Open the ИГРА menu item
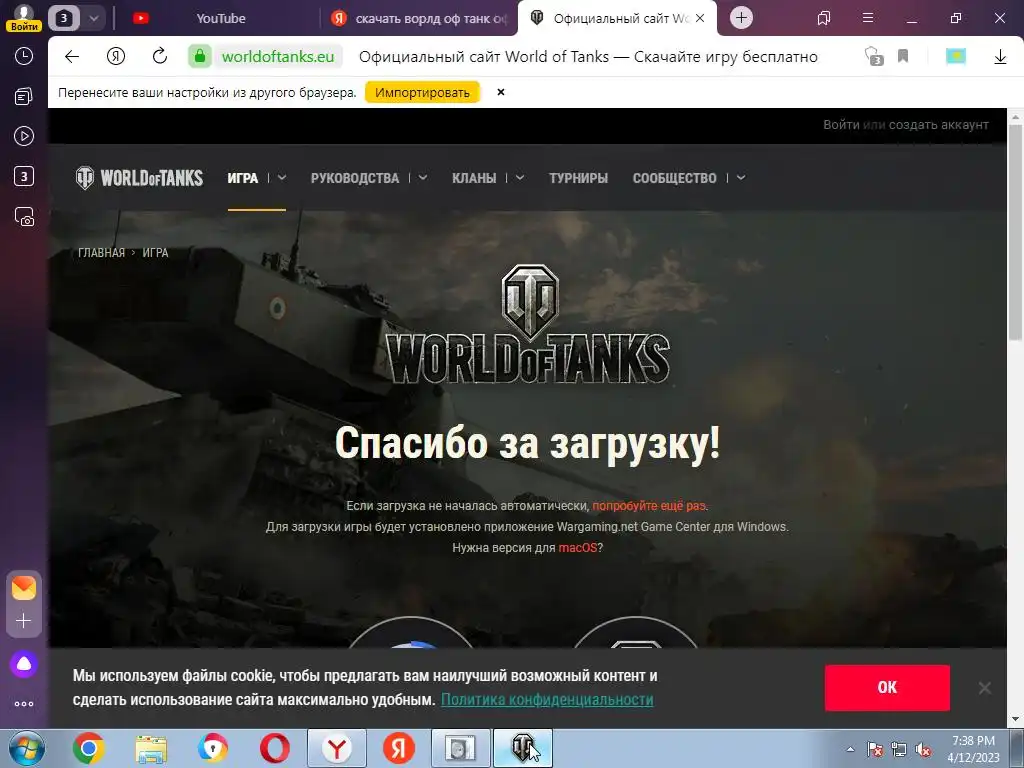Viewport: 1024px width, 768px height. pos(243,178)
